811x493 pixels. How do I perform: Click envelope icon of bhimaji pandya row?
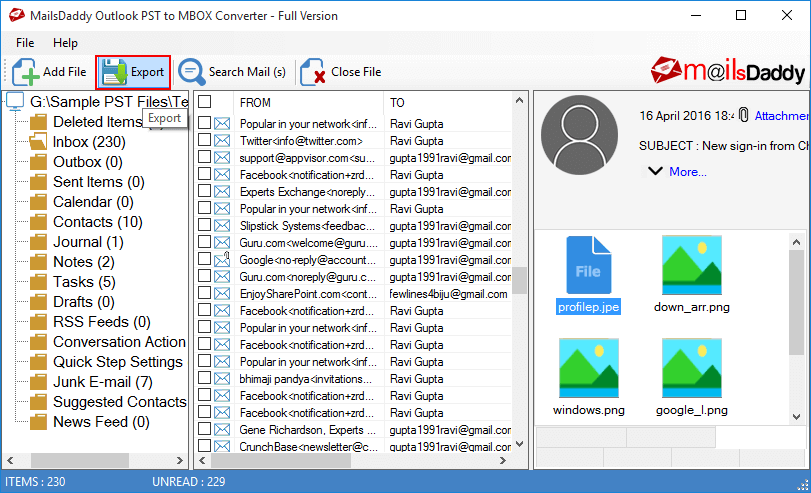[x=222, y=379]
